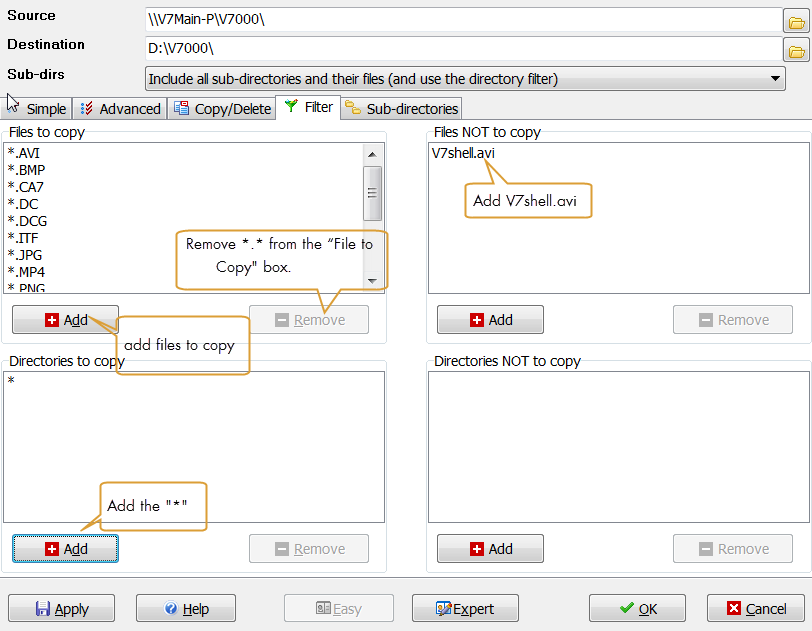Image resolution: width=812 pixels, height=631 pixels.
Task: Open the Advanced tab
Action: [x=120, y=109]
